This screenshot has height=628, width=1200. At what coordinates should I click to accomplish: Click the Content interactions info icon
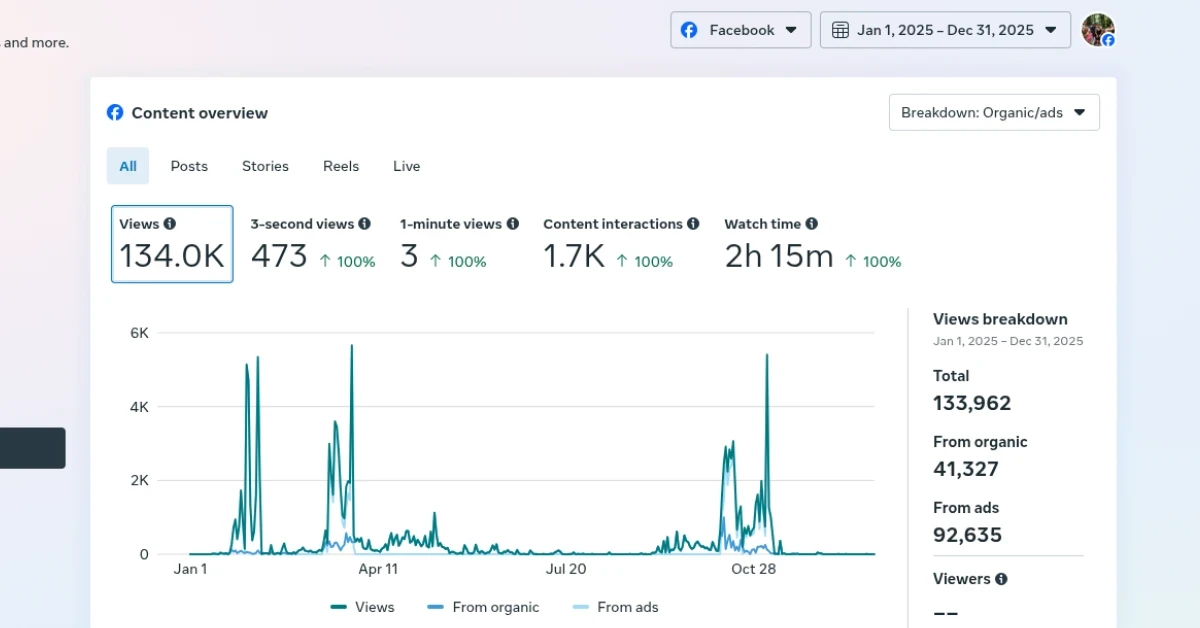(x=693, y=224)
